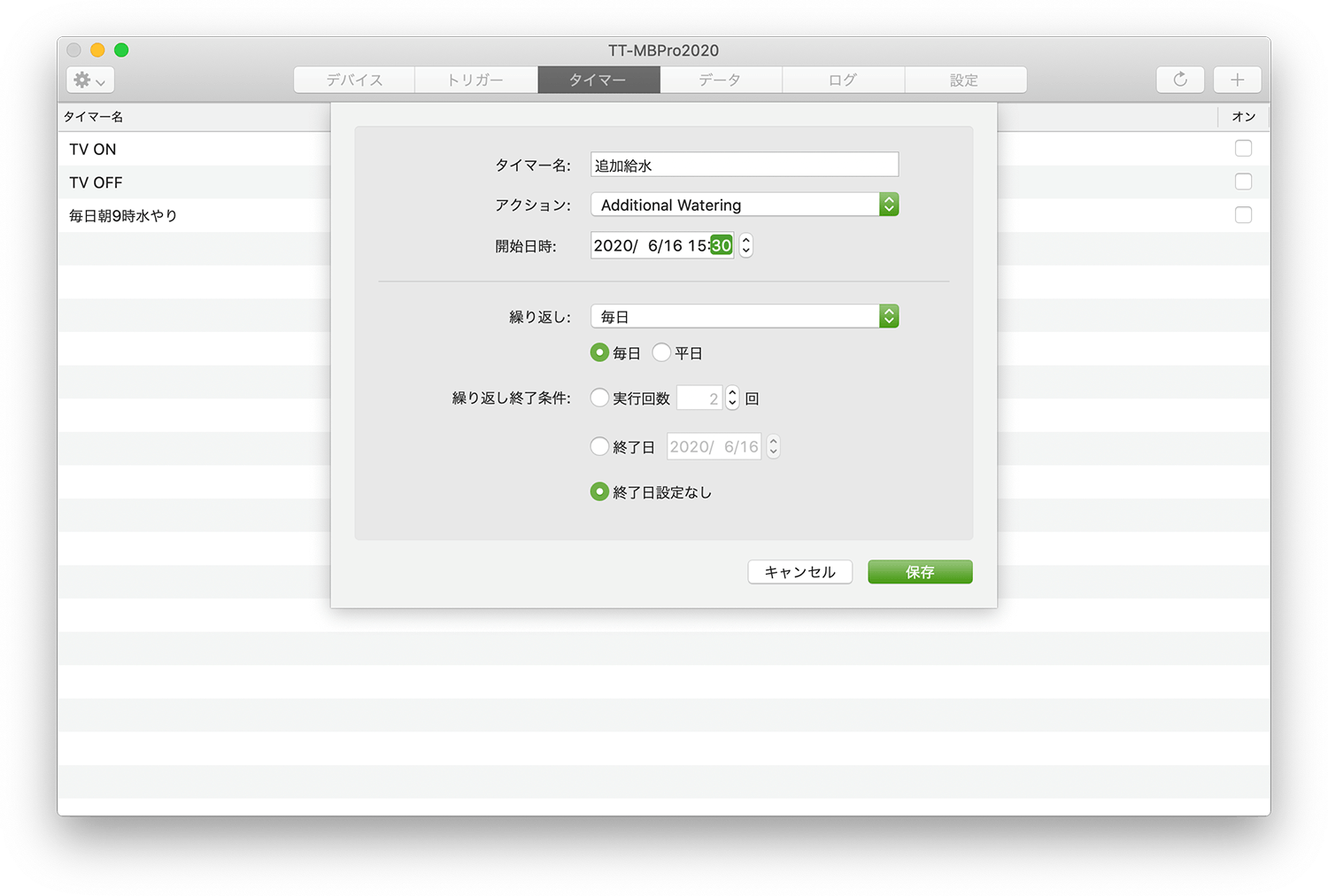Open the データ tab
1328x896 pixels.
tap(721, 80)
